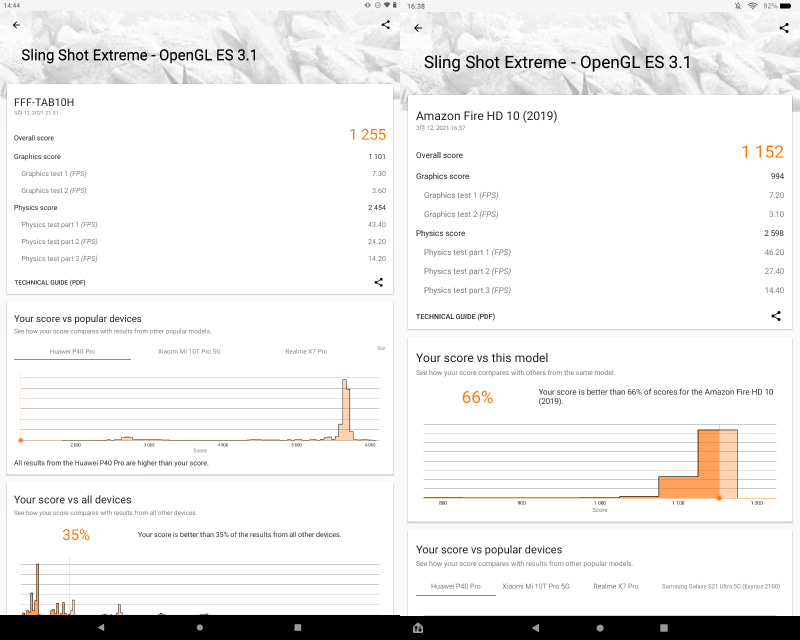The height and width of the screenshot is (640, 800).
Task: Tap the FFF-TAB10H device name
Action: coord(44,102)
